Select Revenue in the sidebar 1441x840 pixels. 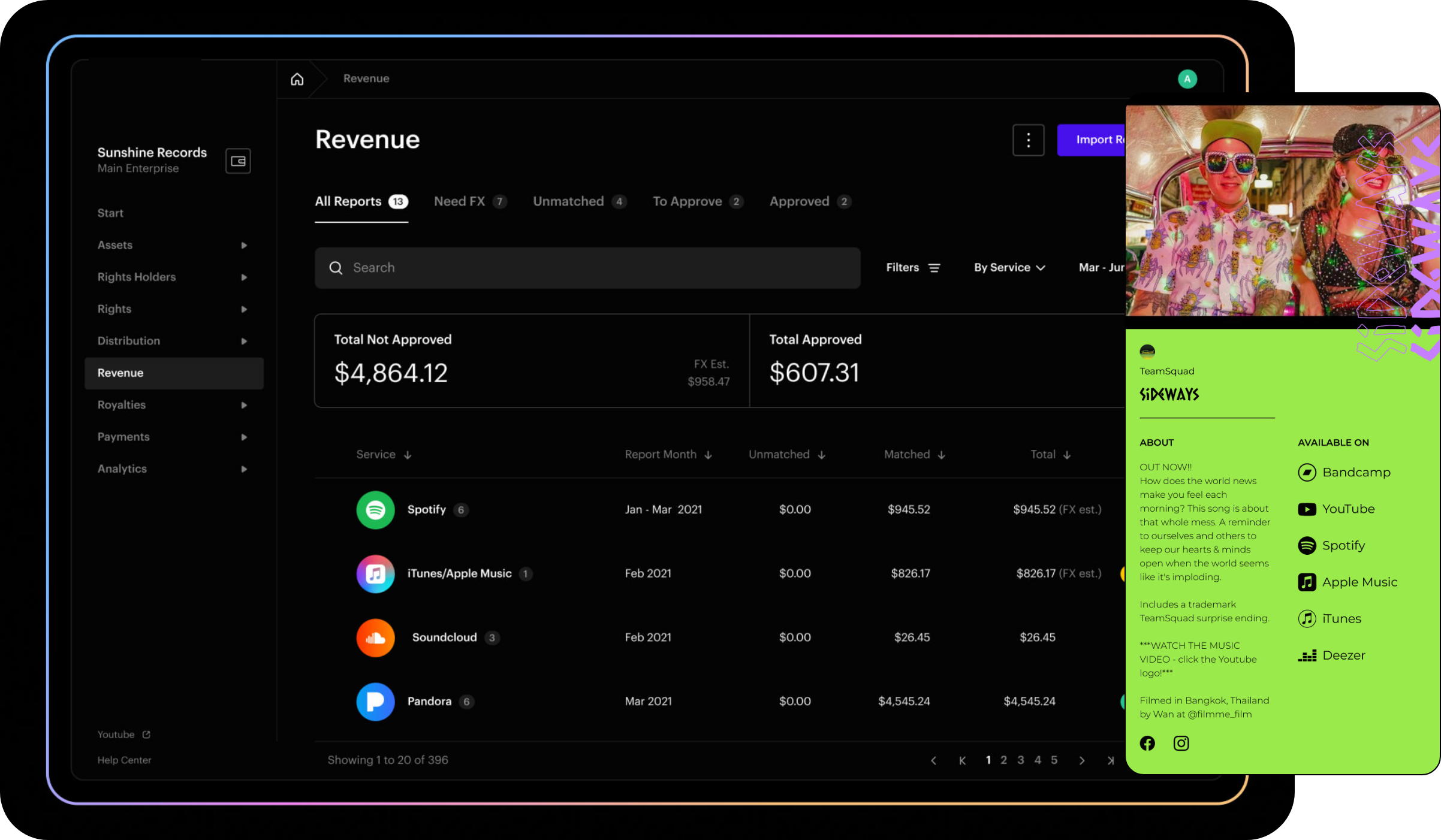pyautogui.click(x=174, y=373)
